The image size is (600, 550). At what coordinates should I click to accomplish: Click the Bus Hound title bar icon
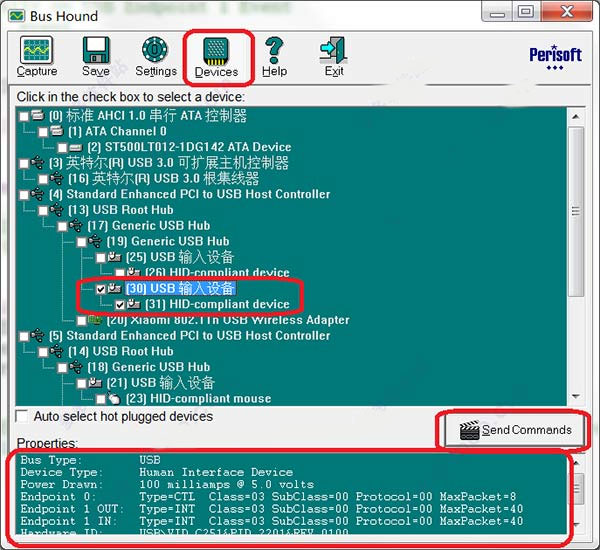[x=18, y=13]
